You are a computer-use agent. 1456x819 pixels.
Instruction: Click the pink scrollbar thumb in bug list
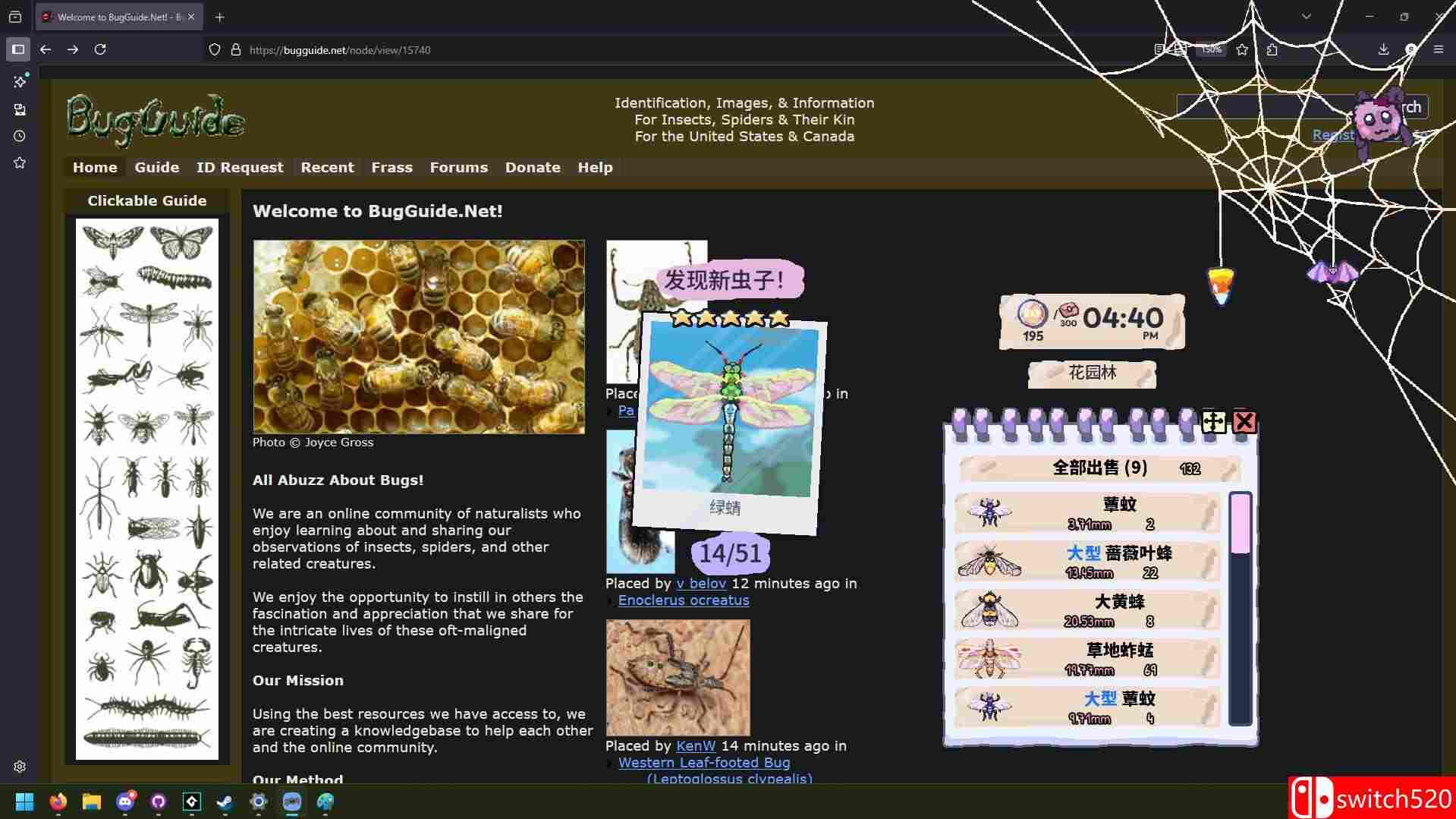coord(1240,524)
